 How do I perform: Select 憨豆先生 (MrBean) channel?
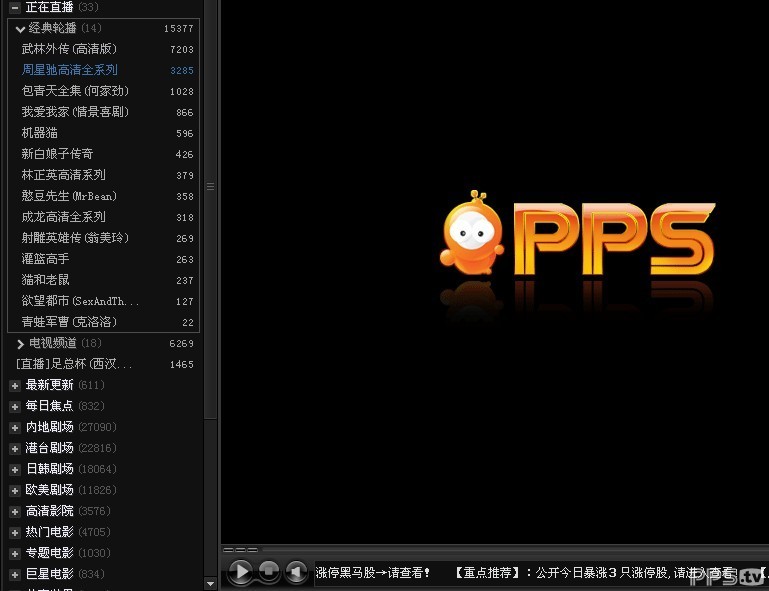(103, 196)
